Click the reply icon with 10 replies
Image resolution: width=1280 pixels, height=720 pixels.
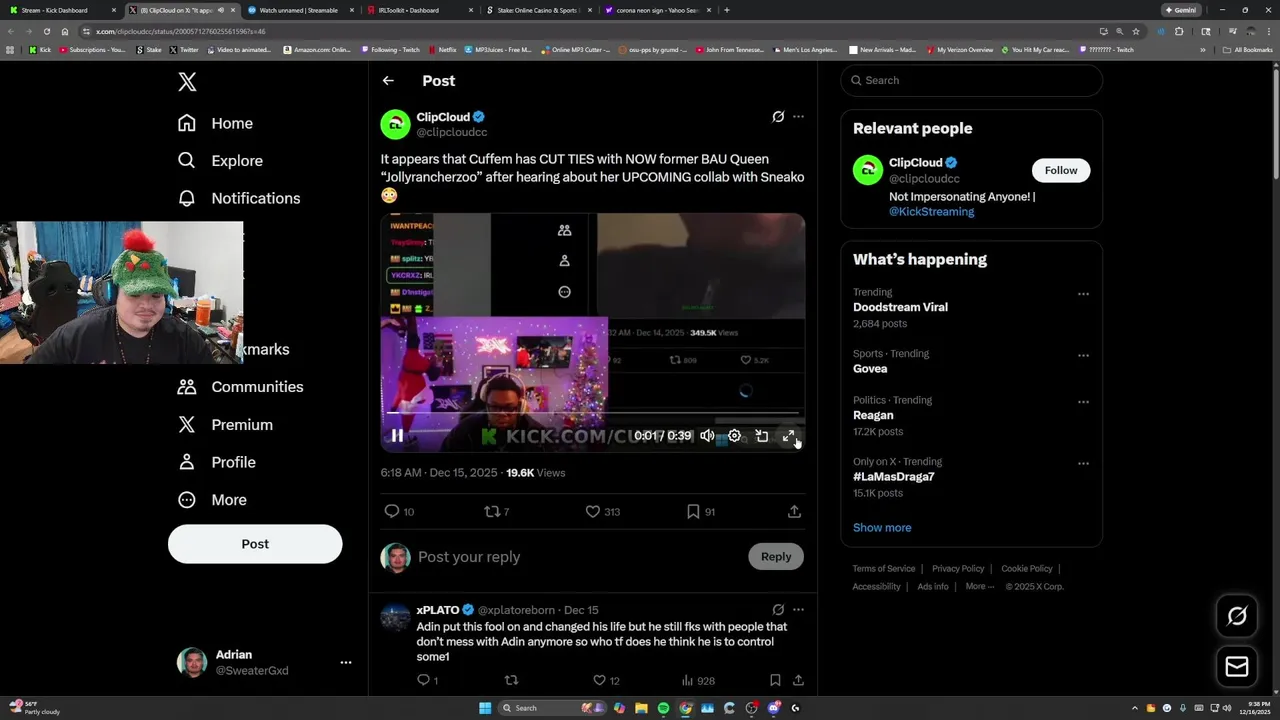pos(399,511)
